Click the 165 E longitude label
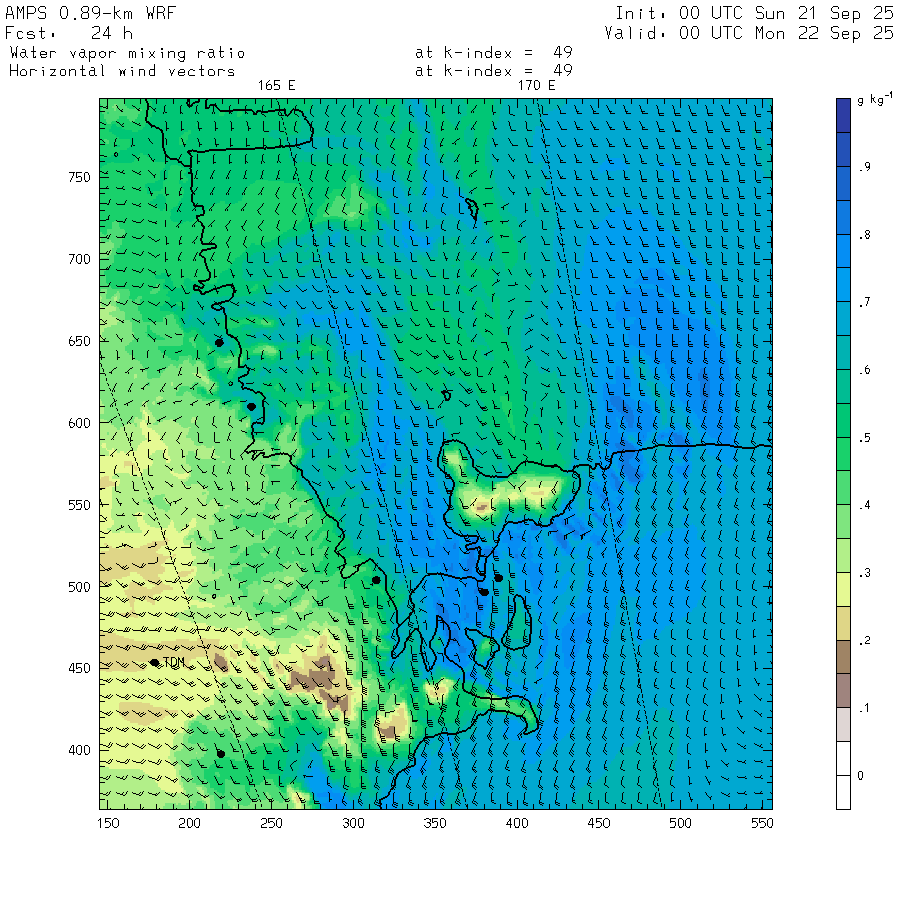Viewport: 900px width, 900px height. [x=276, y=86]
